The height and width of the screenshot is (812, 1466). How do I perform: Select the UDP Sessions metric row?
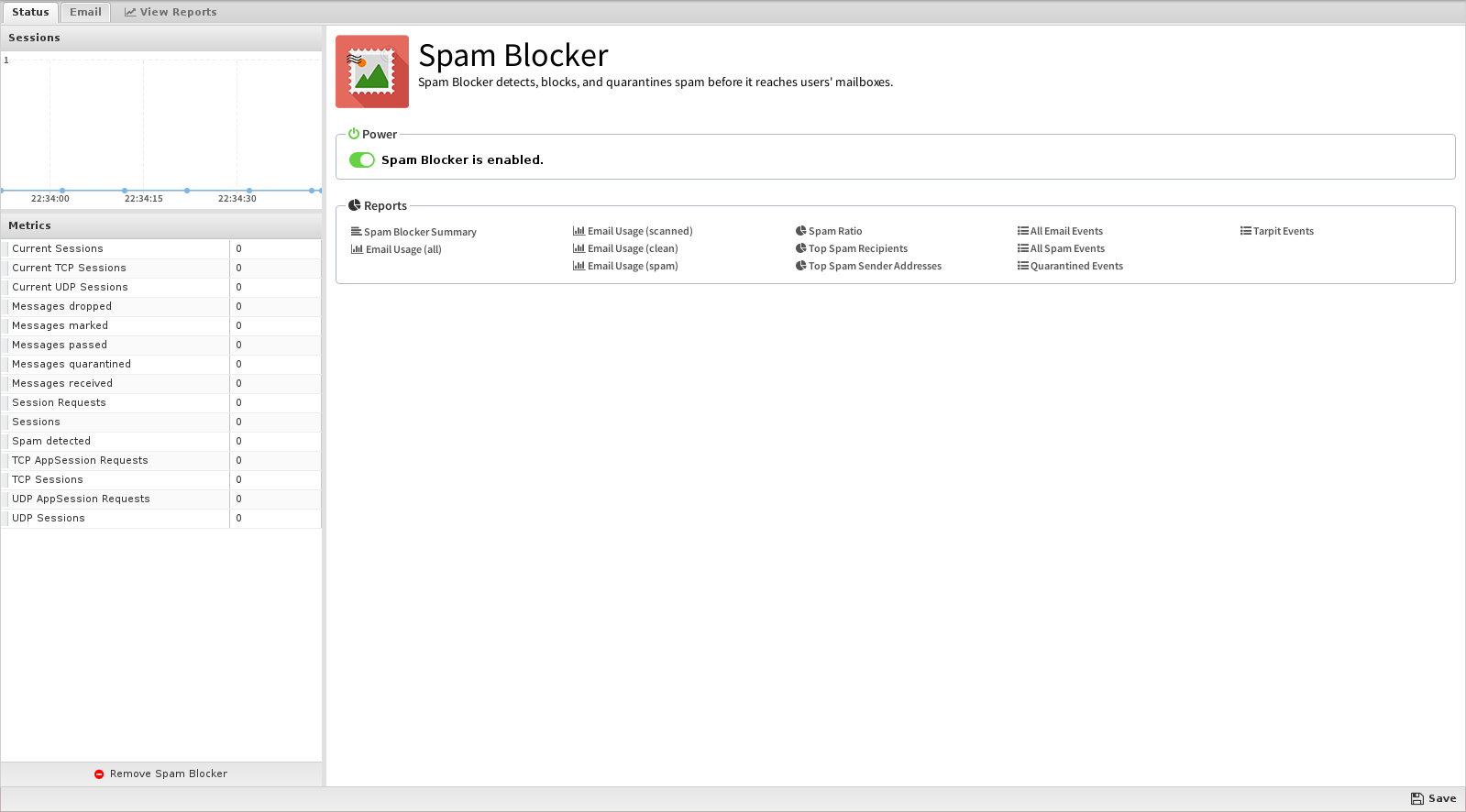pos(161,518)
